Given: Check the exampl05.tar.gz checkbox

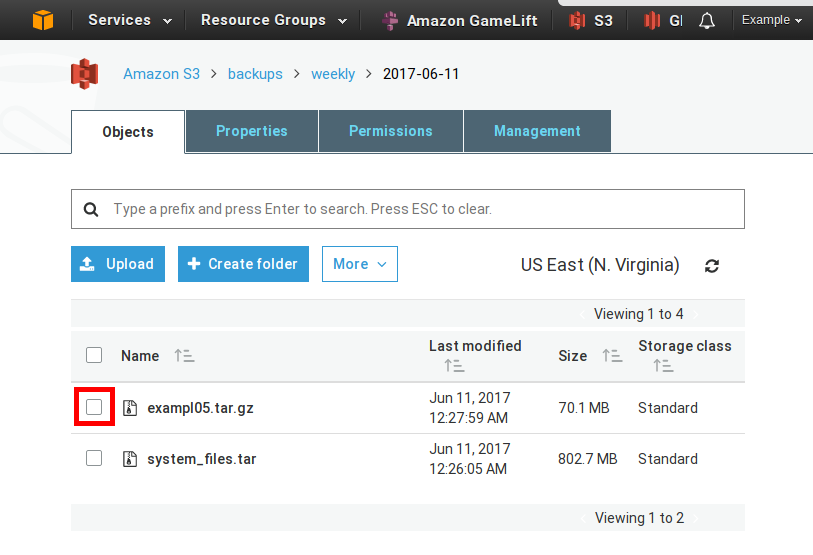Looking at the screenshot, I should pos(94,407).
